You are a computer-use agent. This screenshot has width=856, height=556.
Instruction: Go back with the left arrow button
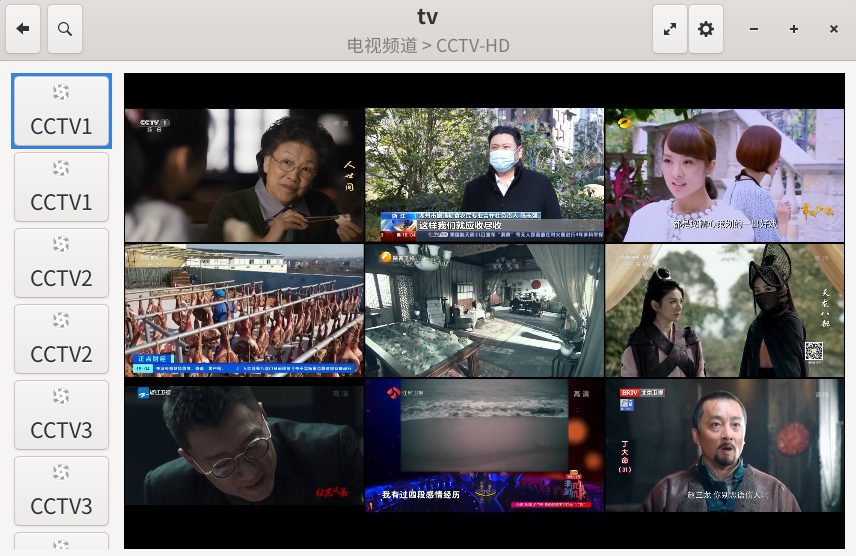click(x=23, y=29)
